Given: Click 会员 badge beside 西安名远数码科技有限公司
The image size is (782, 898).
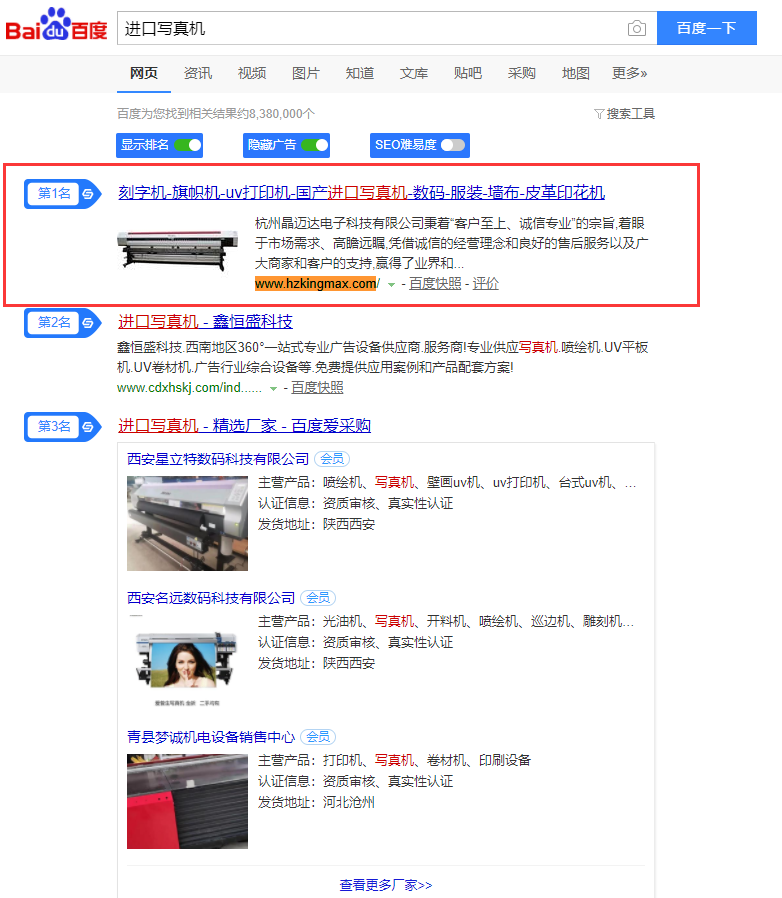Looking at the screenshot, I should 318,598.
